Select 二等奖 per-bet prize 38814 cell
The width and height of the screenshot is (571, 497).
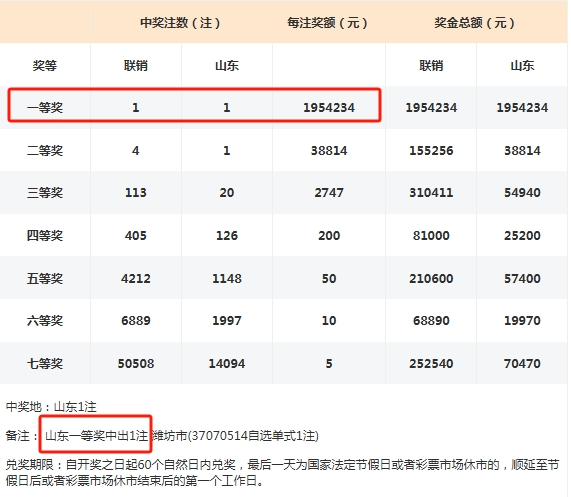coord(329,150)
